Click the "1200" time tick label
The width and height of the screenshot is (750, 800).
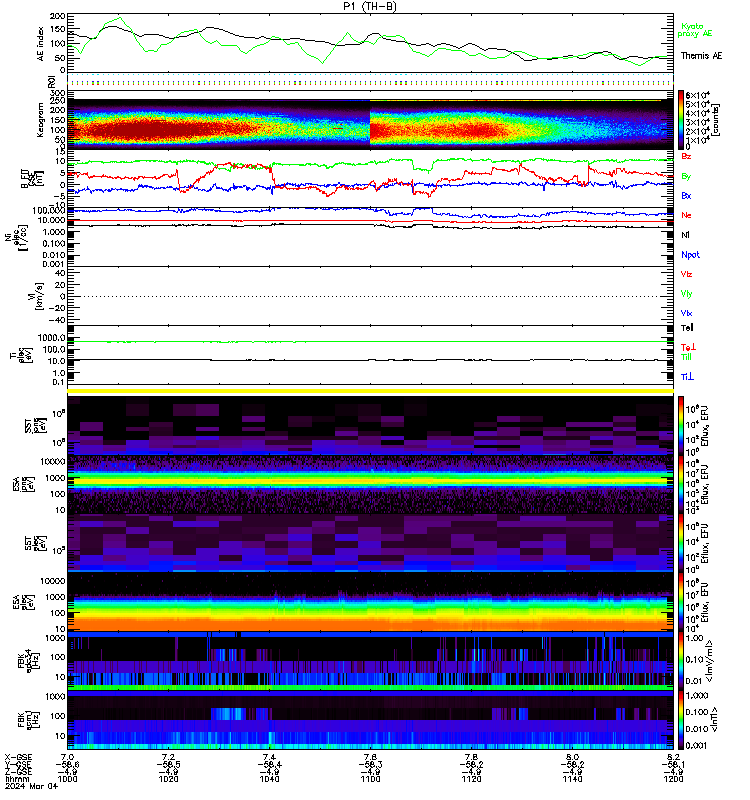point(673,779)
